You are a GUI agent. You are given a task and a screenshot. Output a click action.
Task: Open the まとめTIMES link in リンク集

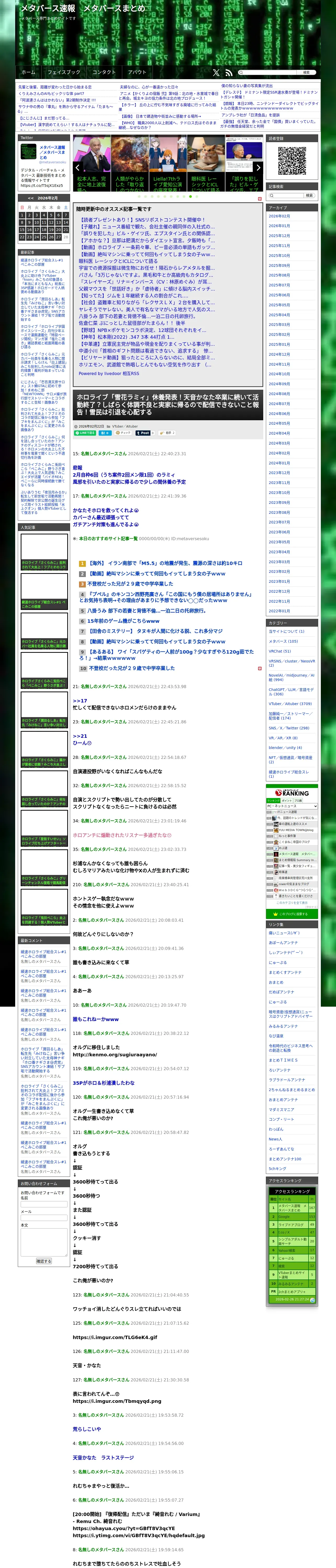tap(284, 1060)
